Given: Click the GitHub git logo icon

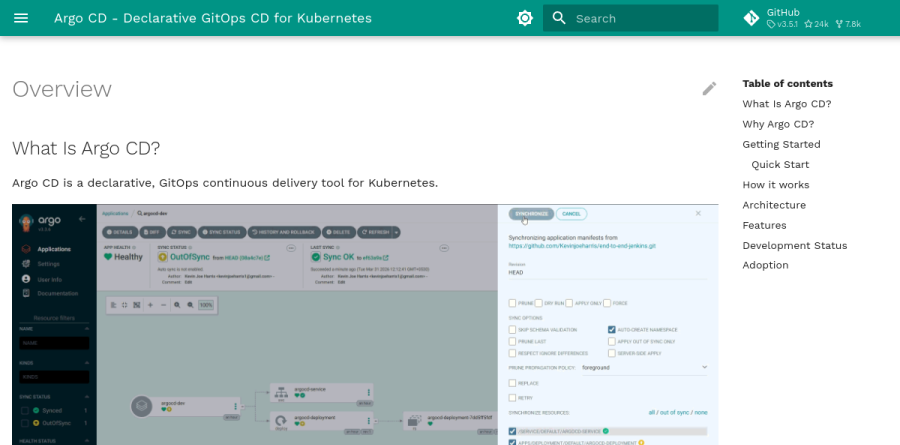Looking at the screenshot, I should (x=751, y=18).
